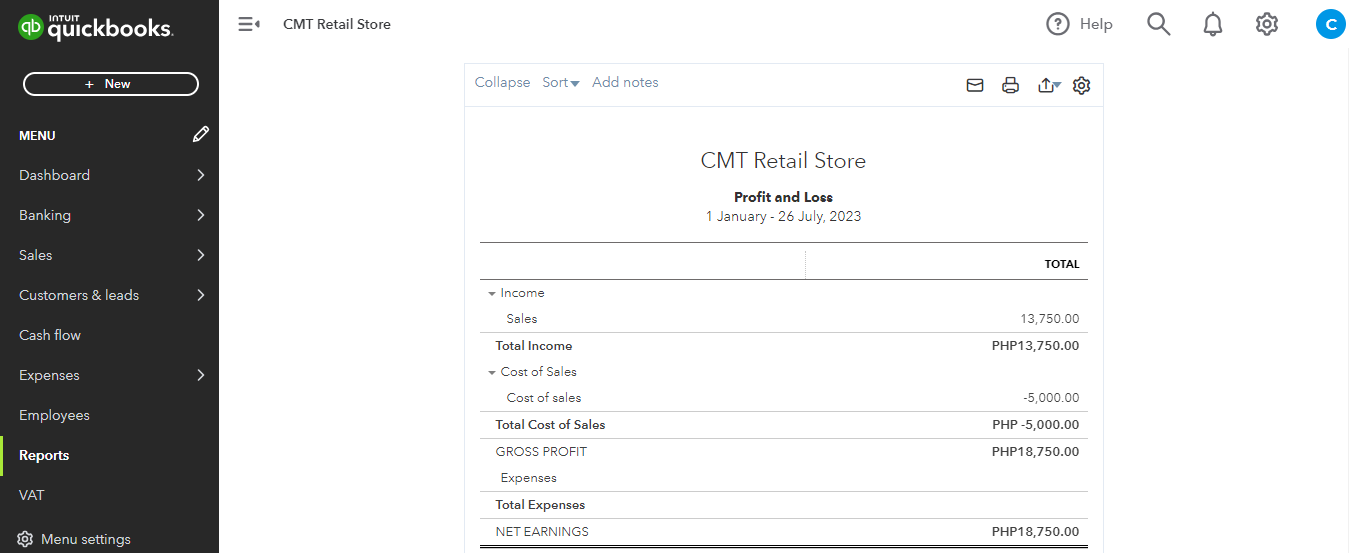Click the NET EARNINGS value PHP18,750.00
Image resolution: width=1349 pixels, height=553 pixels.
[1035, 532]
